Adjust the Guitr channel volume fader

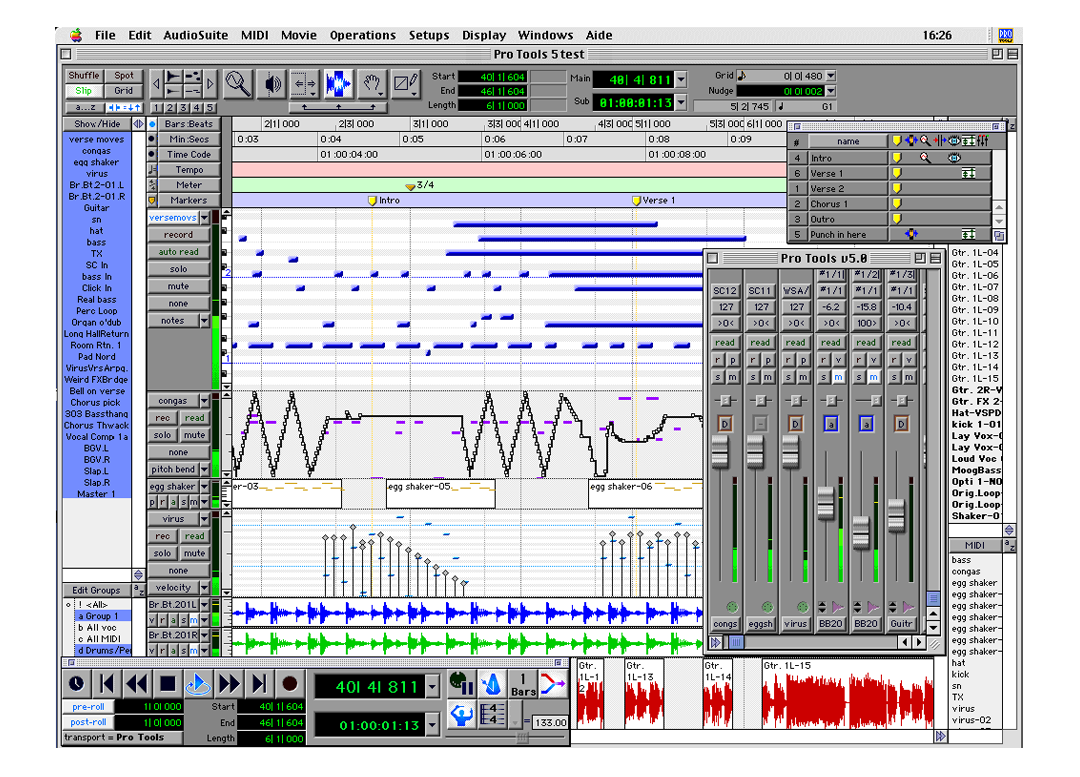(x=896, y=516)
